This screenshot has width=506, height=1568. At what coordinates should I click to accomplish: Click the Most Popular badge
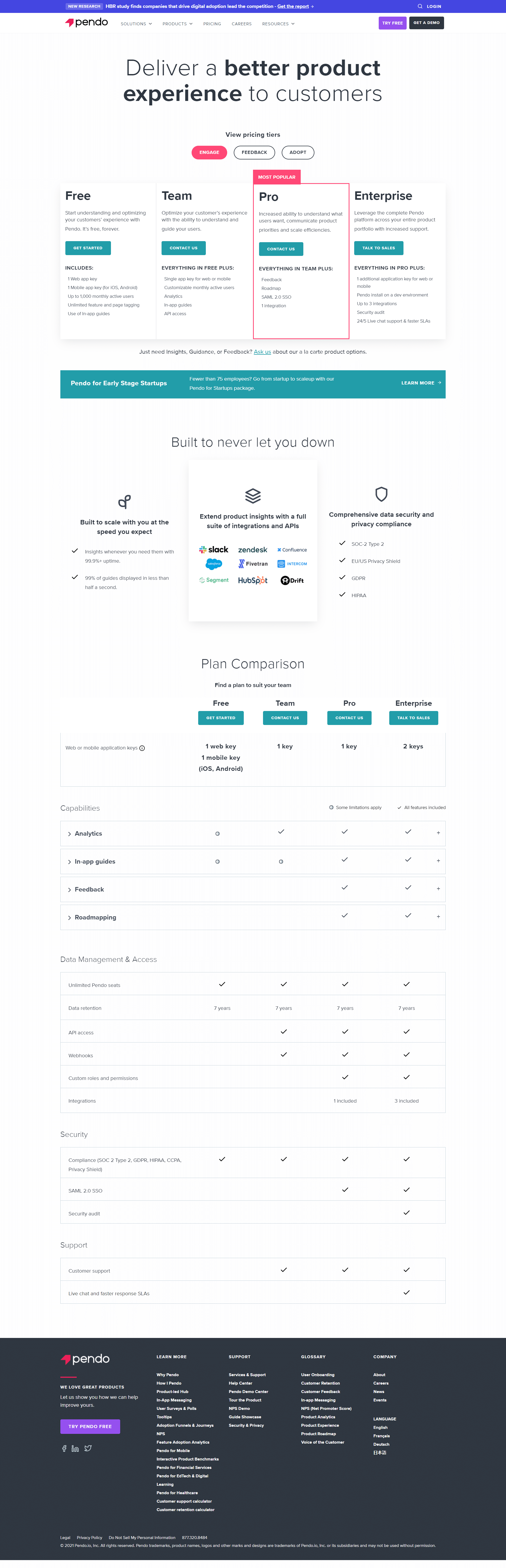coord(276,177)
